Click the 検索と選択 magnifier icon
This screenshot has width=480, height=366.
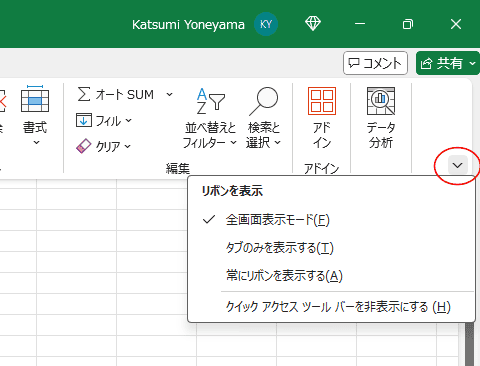click(x=264, y=101)
